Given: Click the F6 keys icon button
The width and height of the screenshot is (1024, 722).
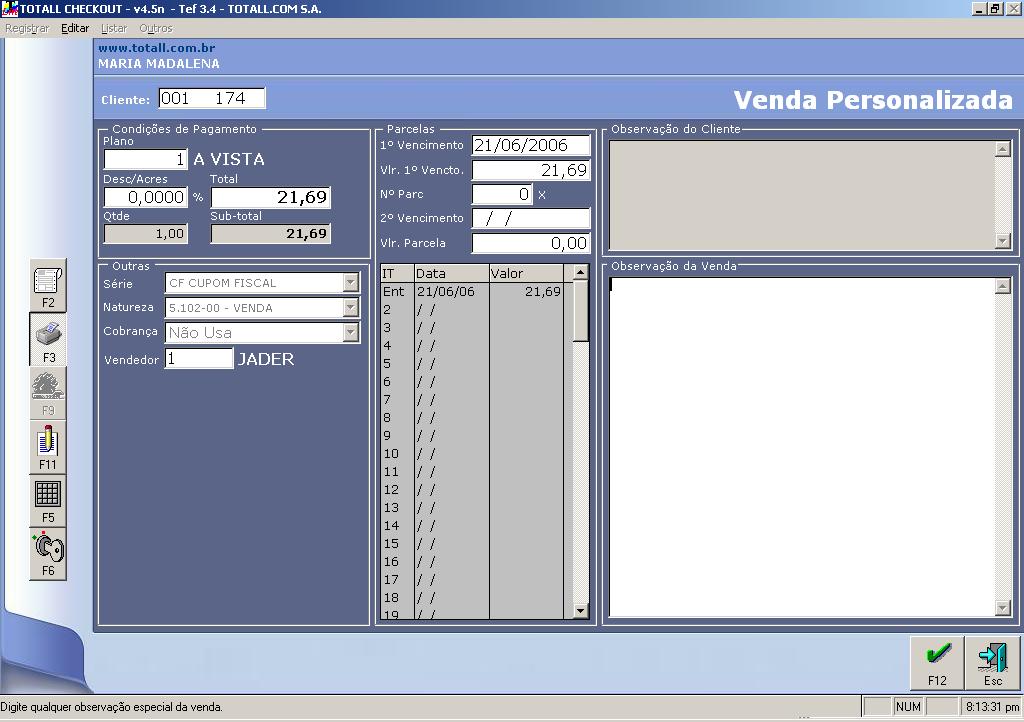Looking at the screenshot, I should click(x=48, y=554).
